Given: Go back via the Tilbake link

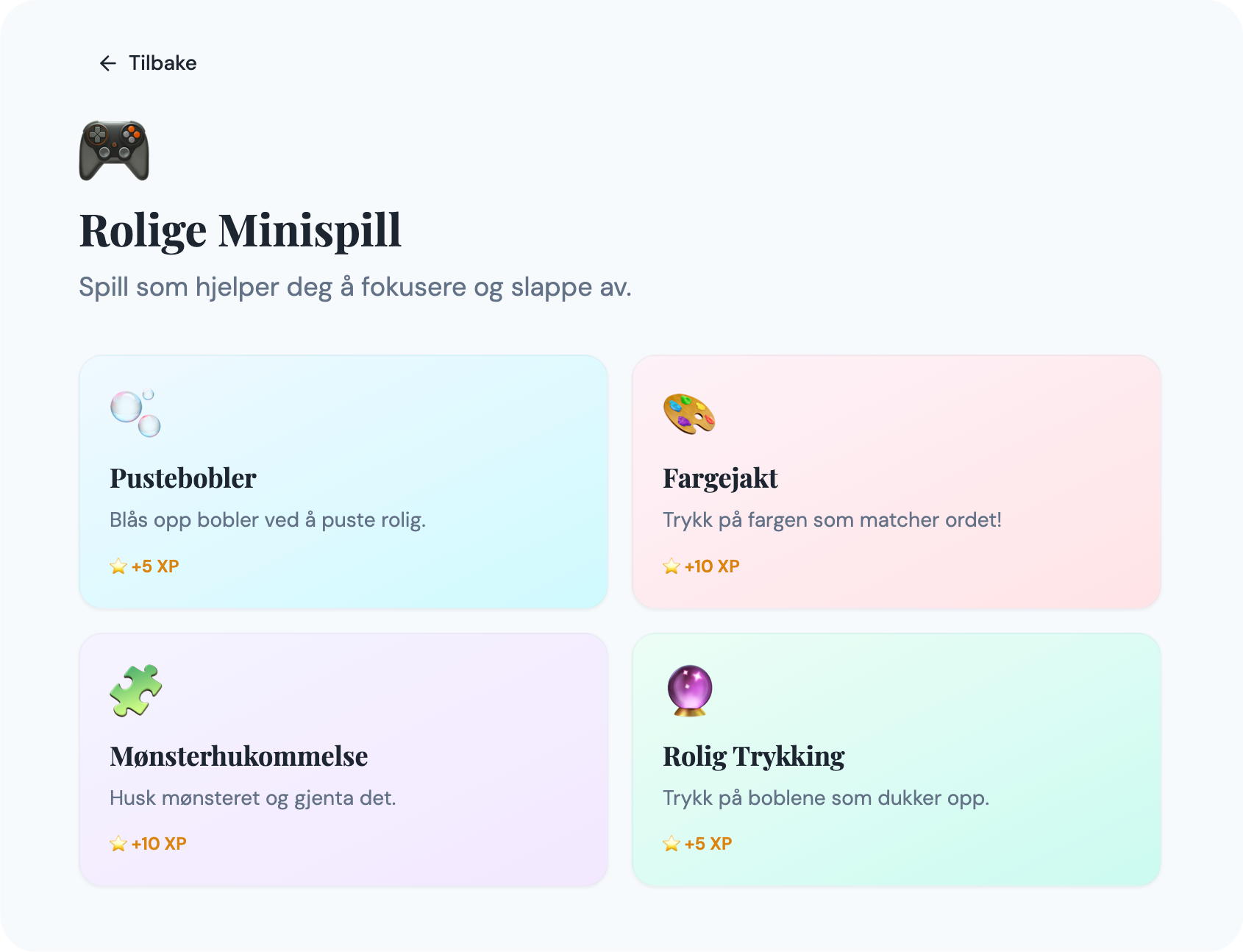Looking at the screenshot, I should [163, 63].
